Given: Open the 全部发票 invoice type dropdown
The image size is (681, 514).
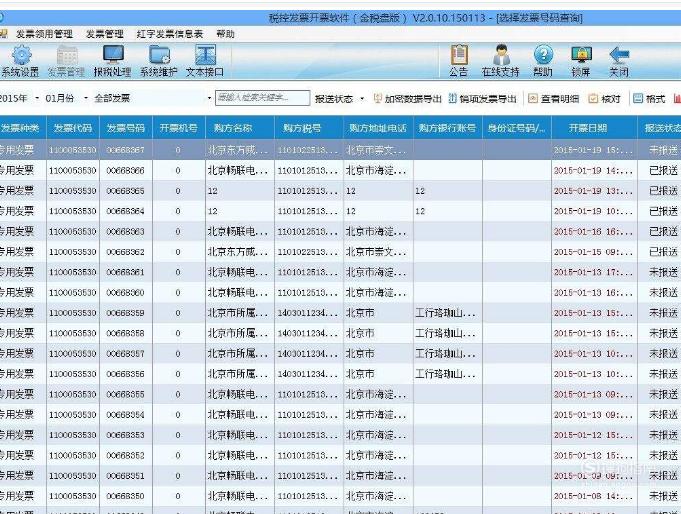Looking at the screenshot, I should [152, 98].
